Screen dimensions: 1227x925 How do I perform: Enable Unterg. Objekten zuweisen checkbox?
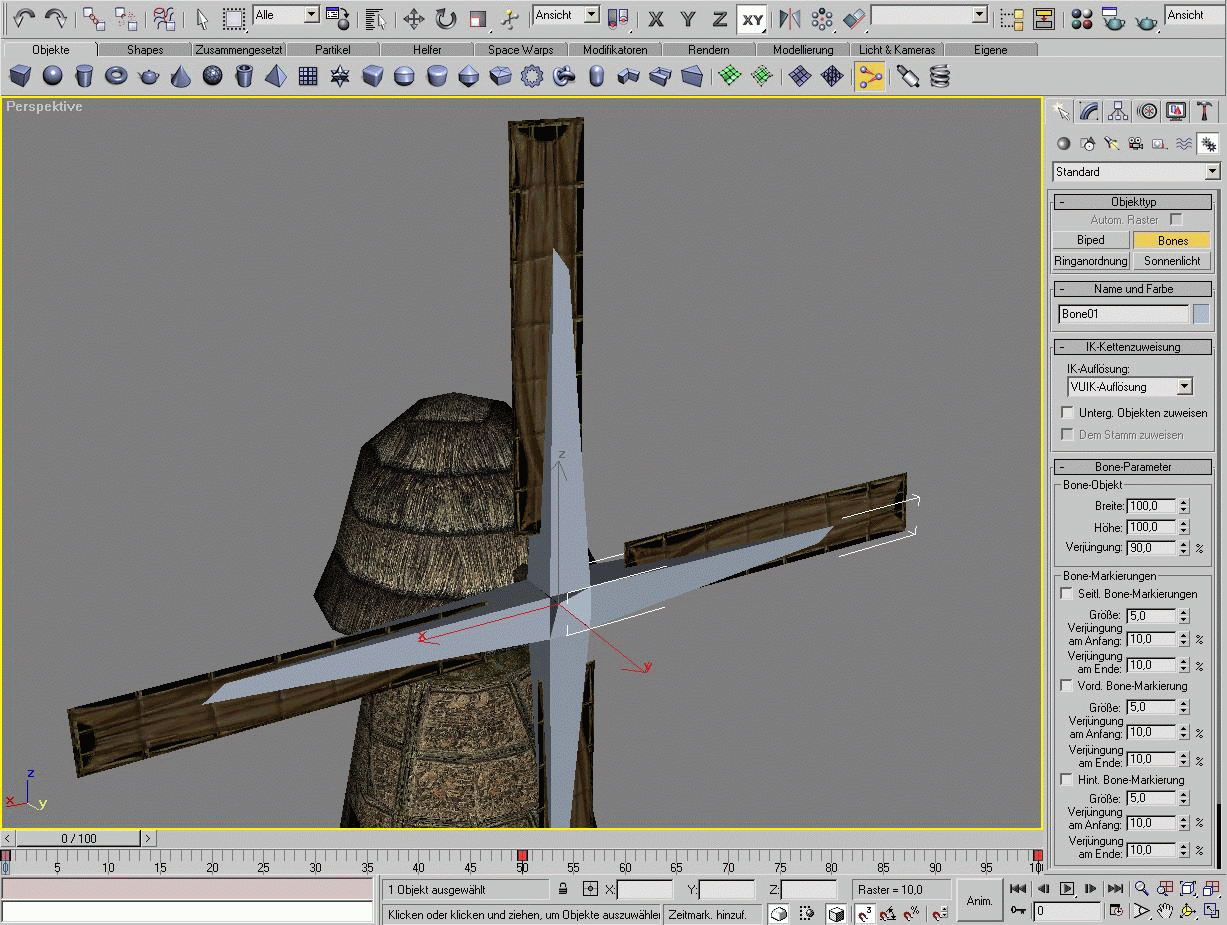[1067, 413]
